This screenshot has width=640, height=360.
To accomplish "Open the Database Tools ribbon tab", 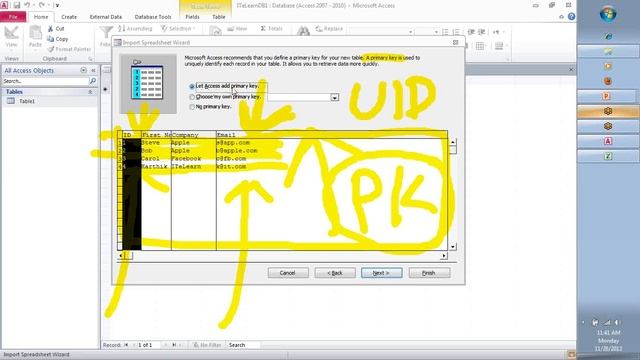I will tap(153, 17).
